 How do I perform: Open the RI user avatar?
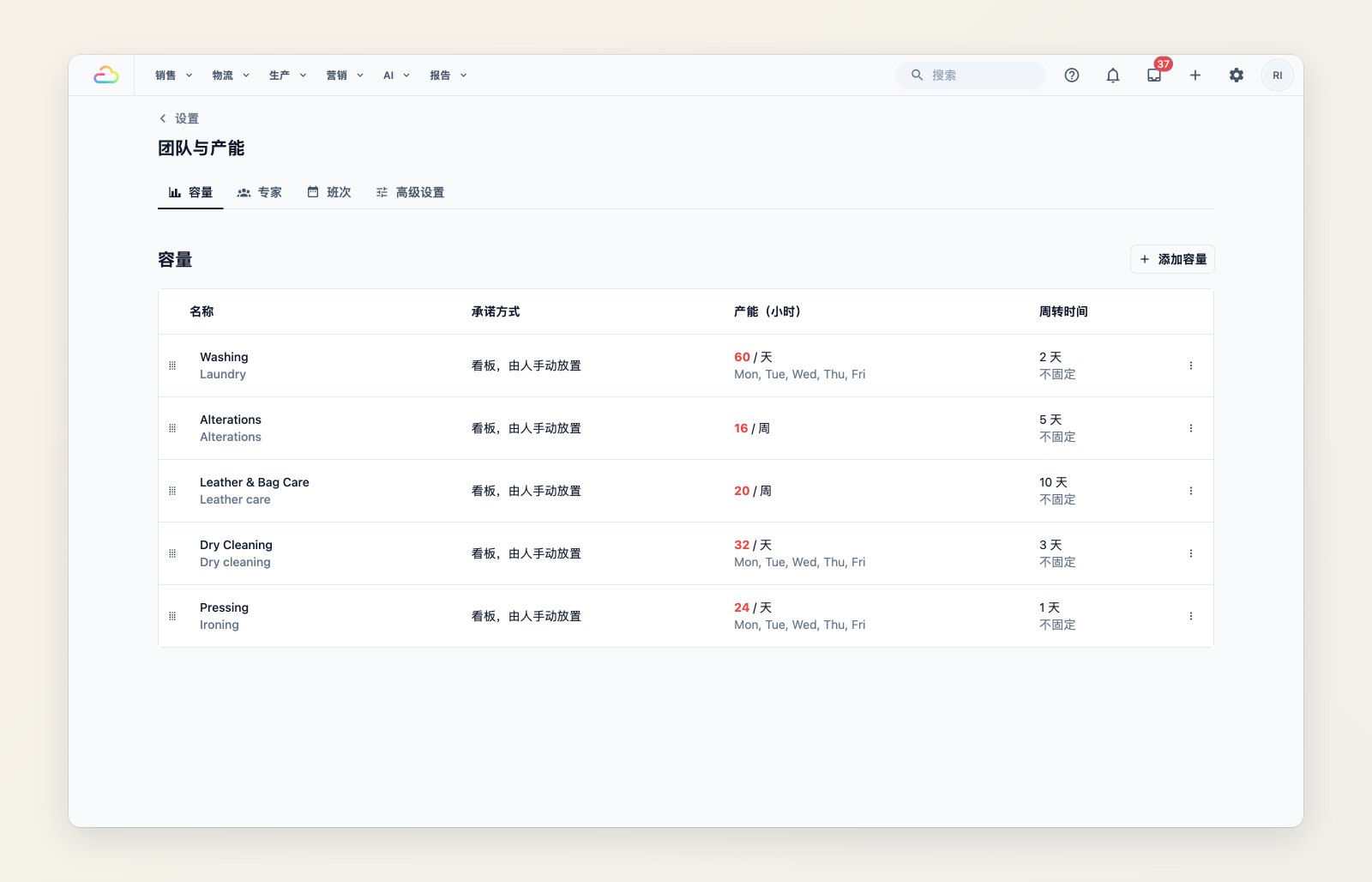(1278, 76)
